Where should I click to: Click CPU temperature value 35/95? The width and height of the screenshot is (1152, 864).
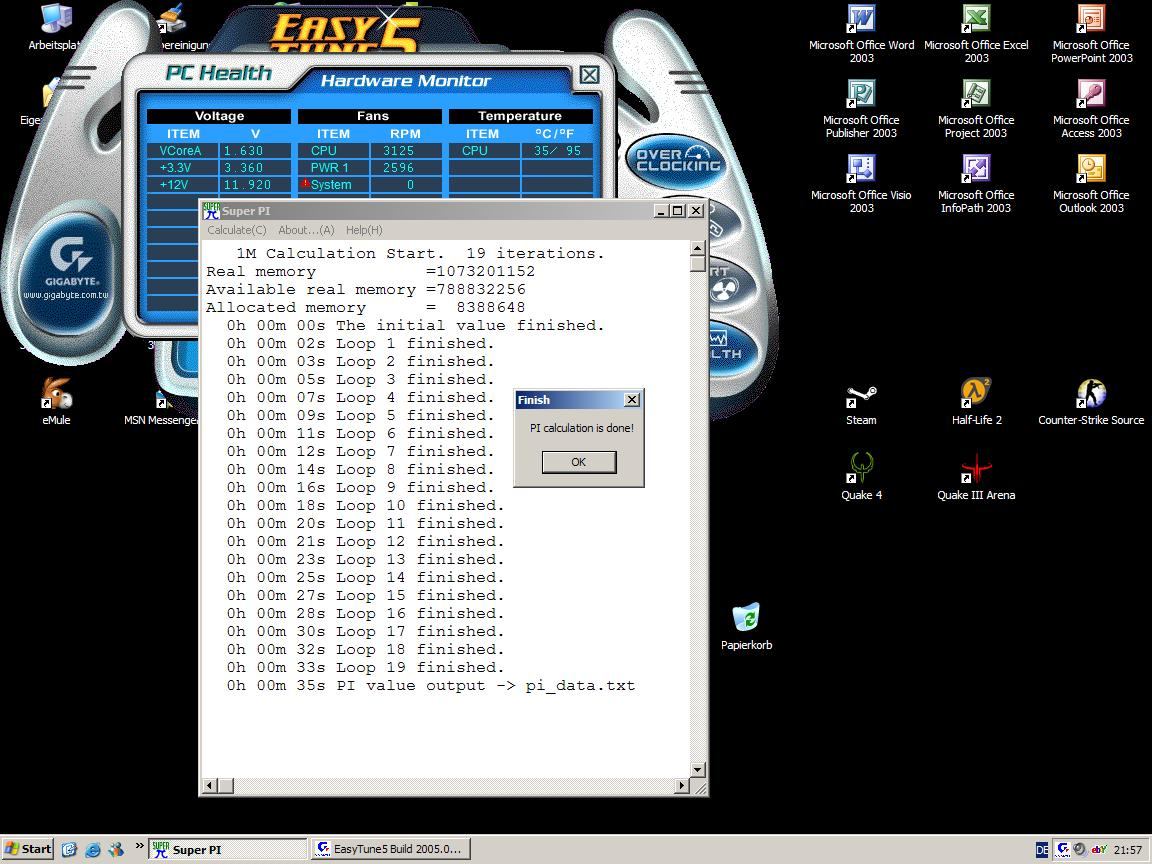(x=557, y=151)
